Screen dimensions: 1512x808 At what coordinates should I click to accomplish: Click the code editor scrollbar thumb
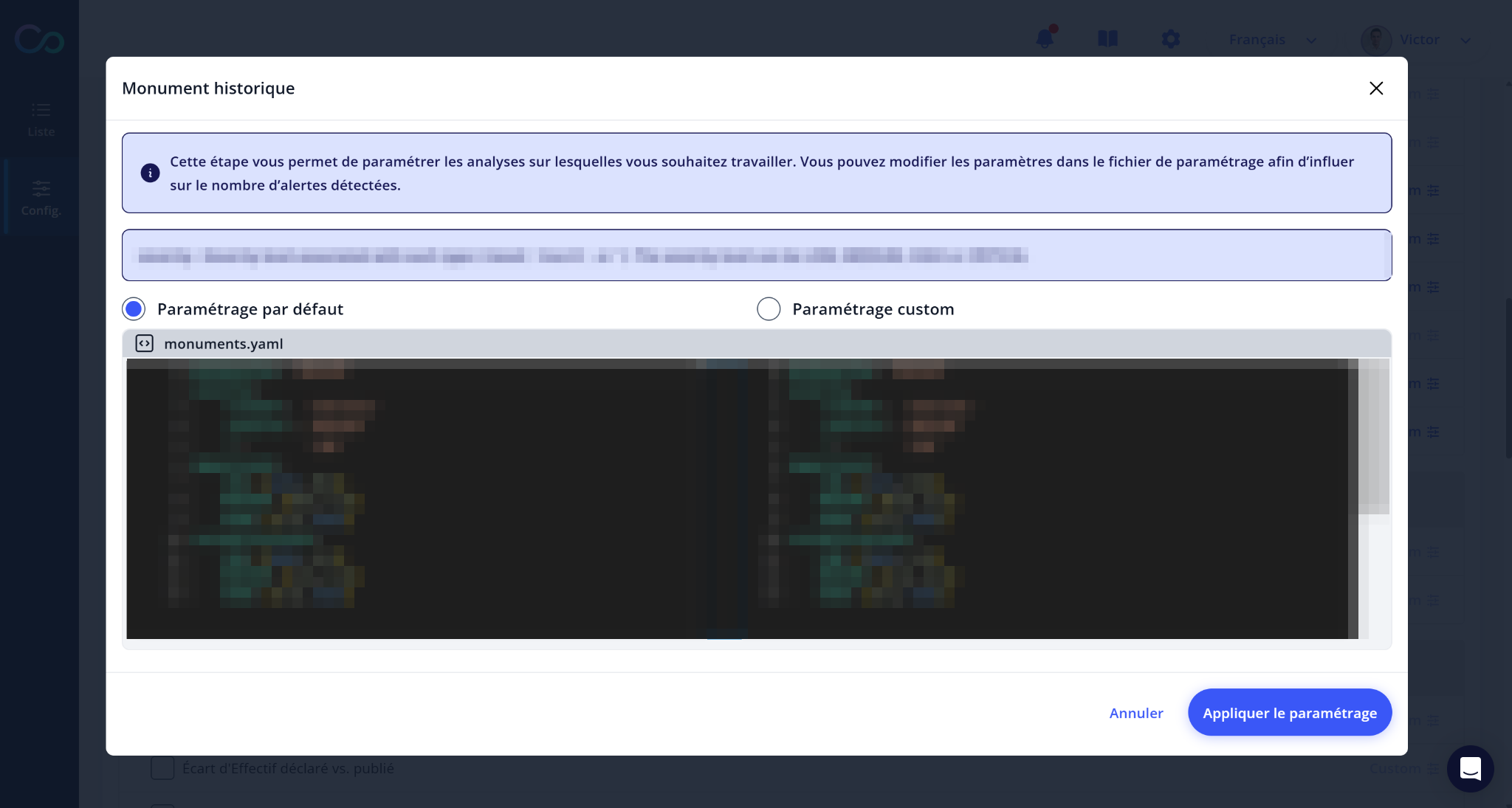point(1373,436)
